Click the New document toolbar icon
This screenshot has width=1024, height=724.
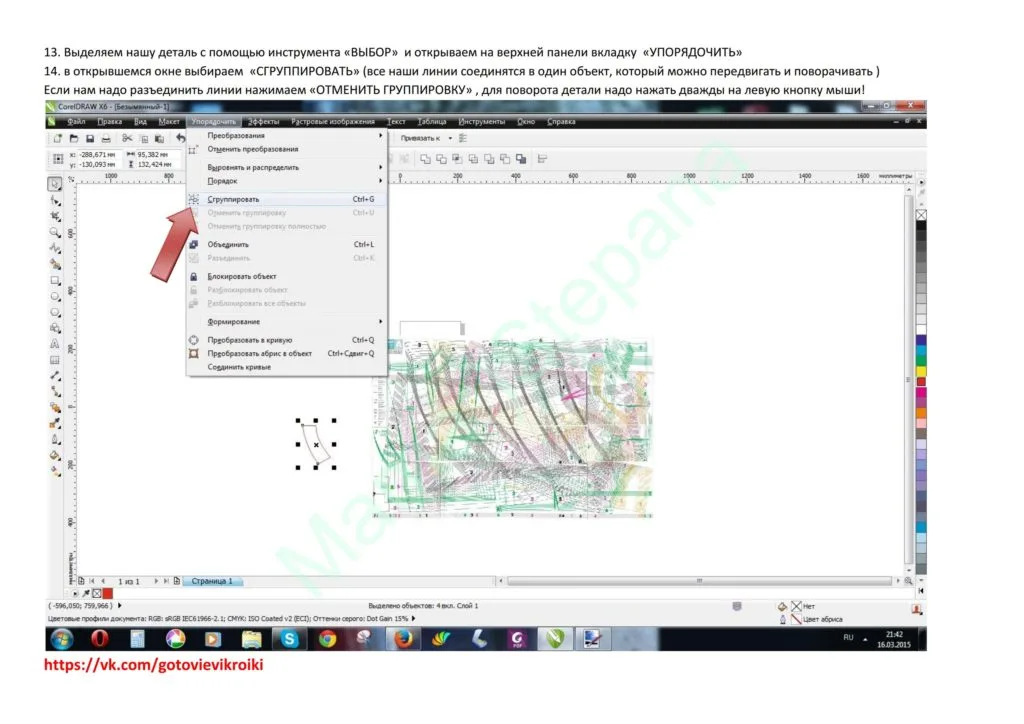tap(57, 138)
